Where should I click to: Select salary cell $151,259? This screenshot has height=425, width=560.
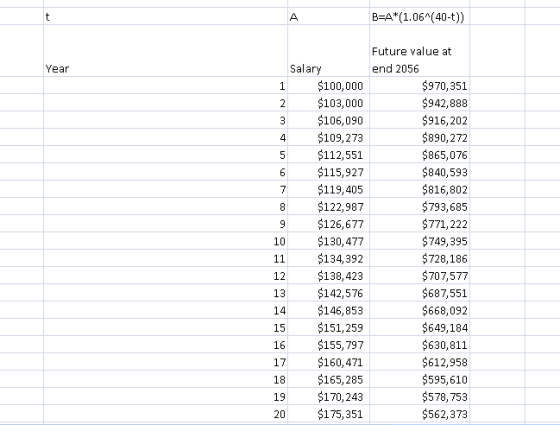pos(328,327)
